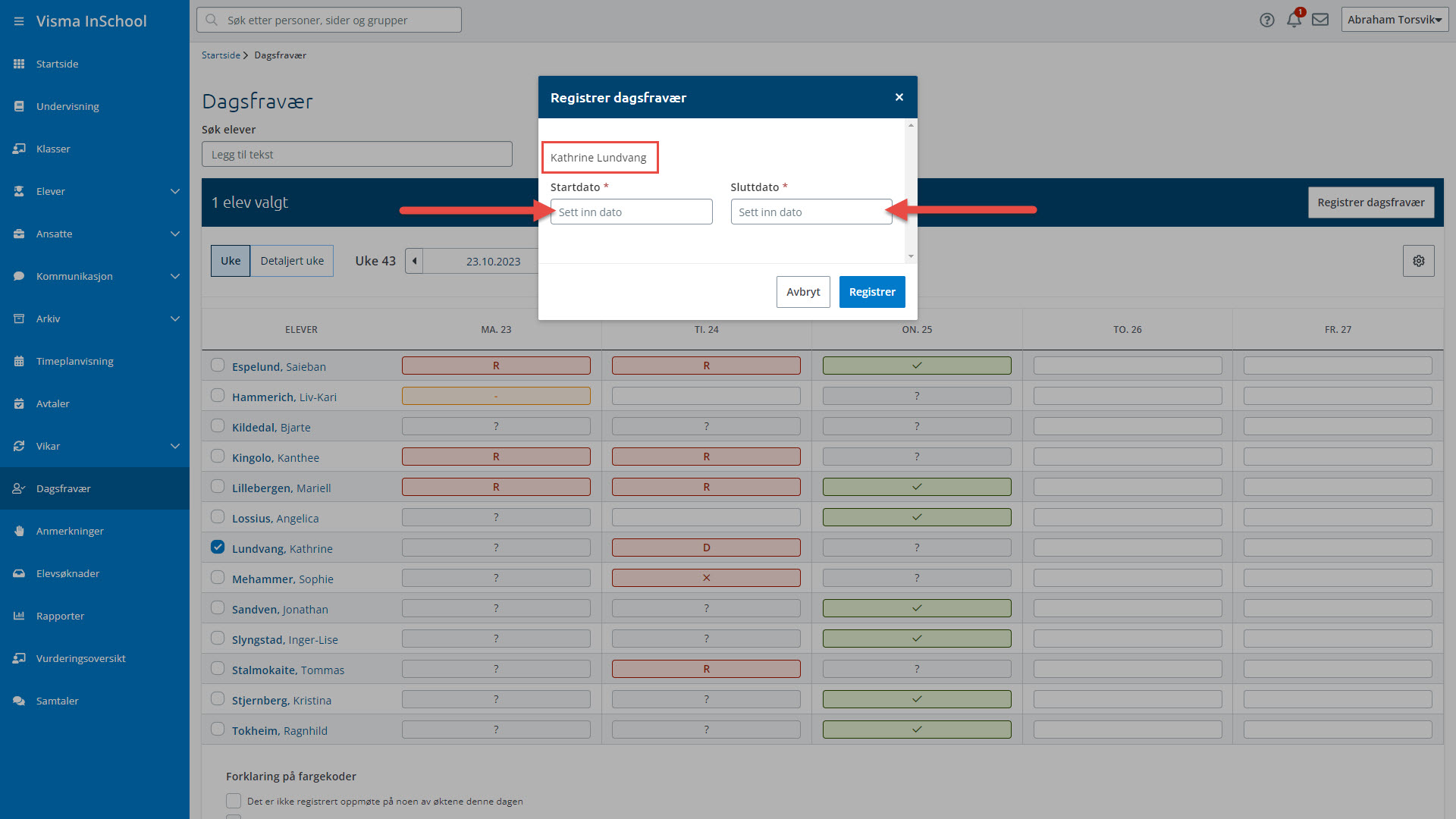1456x819 pixels.
Task: Open the Abraham Torsvik user dropdown
Action: coord(1395,20)
